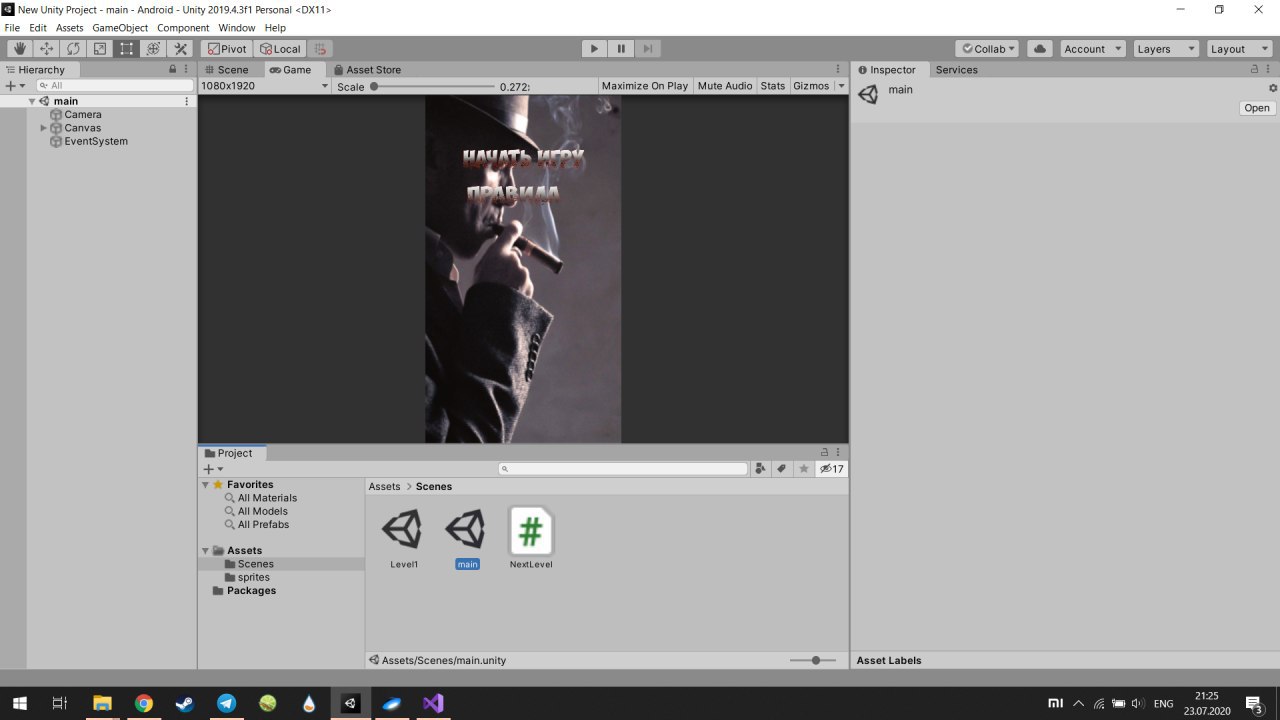The height and width of the screenshot is (720, 1280).
Task: Open the Edit menu
Action: [x=38, y=28]
